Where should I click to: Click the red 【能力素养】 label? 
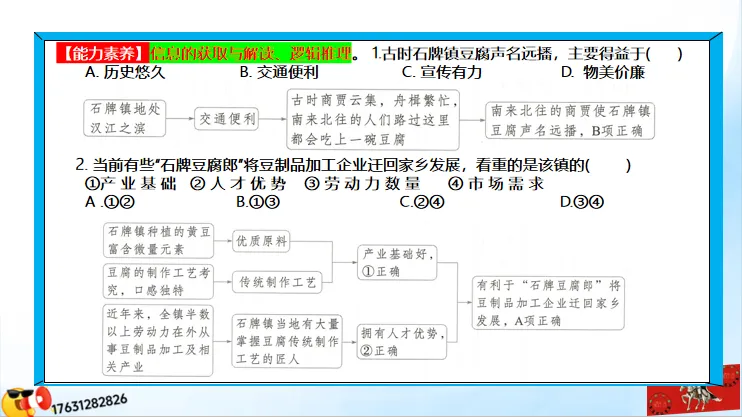click(x=103, y=53)
